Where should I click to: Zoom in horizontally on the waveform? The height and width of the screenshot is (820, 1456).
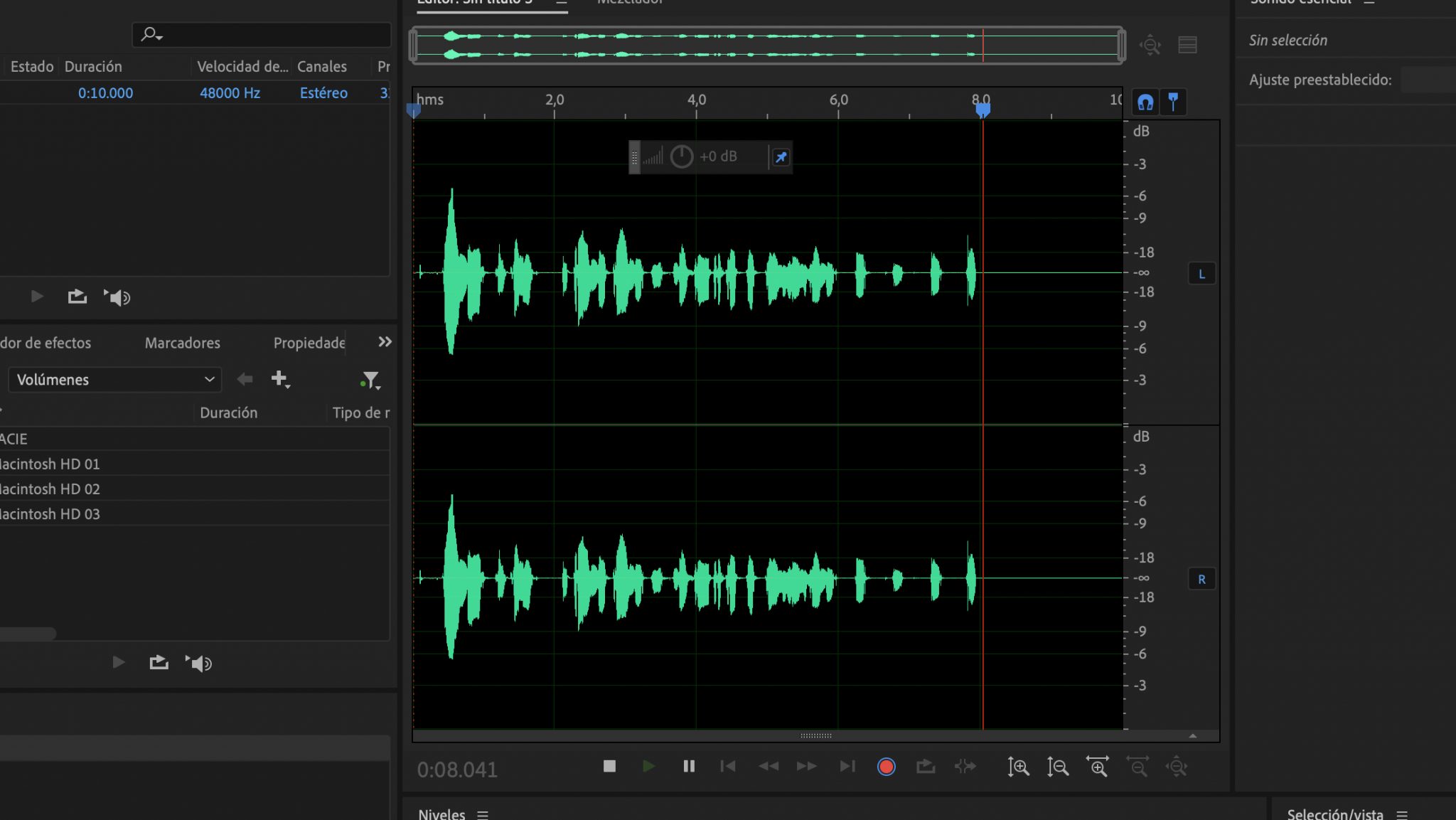click(x=1098, y=767)
